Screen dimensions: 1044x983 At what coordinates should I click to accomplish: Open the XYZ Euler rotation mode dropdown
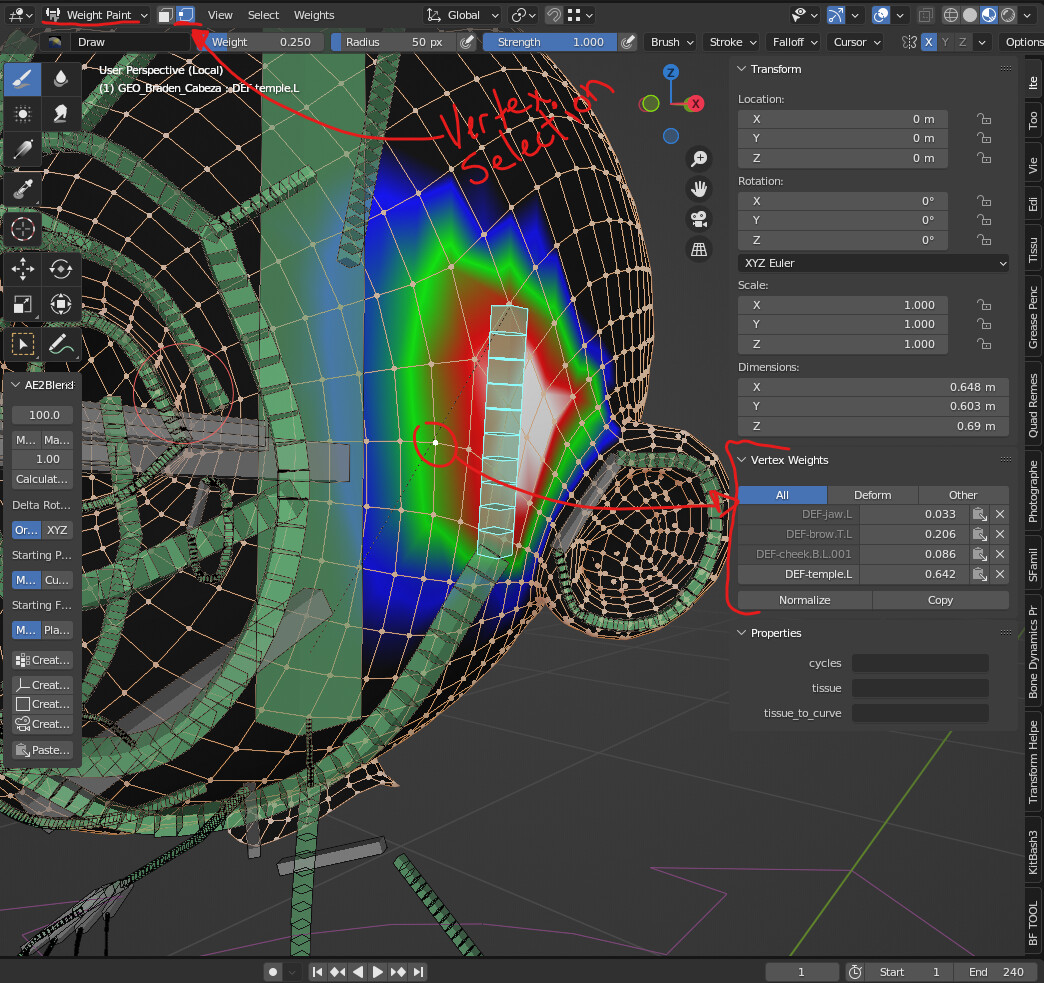point(873,263)
